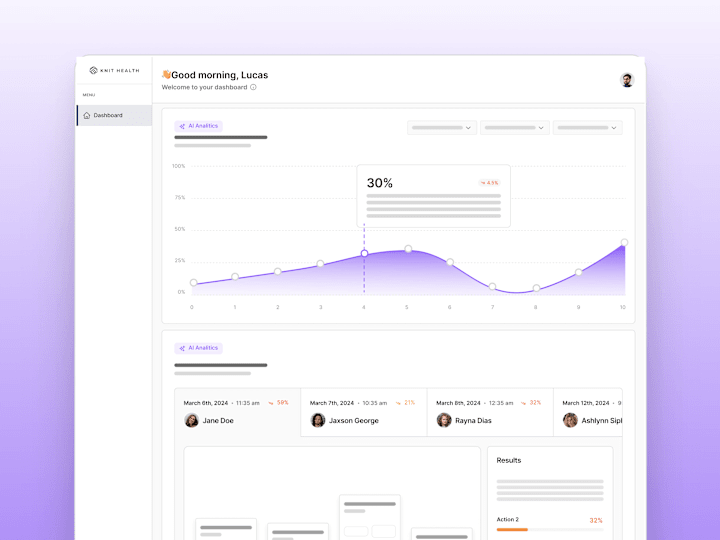Click the March 8th, 2024 date text
720x540 pixels.
click(458, 403)
